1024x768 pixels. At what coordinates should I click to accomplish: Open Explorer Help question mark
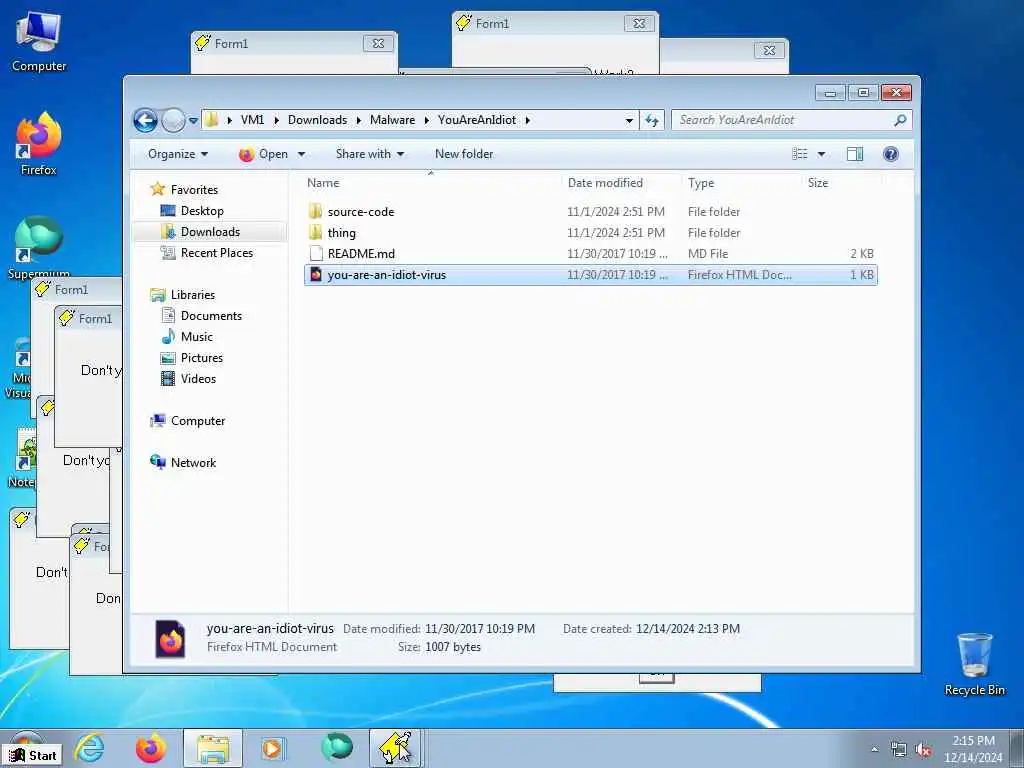click(891, 154)
